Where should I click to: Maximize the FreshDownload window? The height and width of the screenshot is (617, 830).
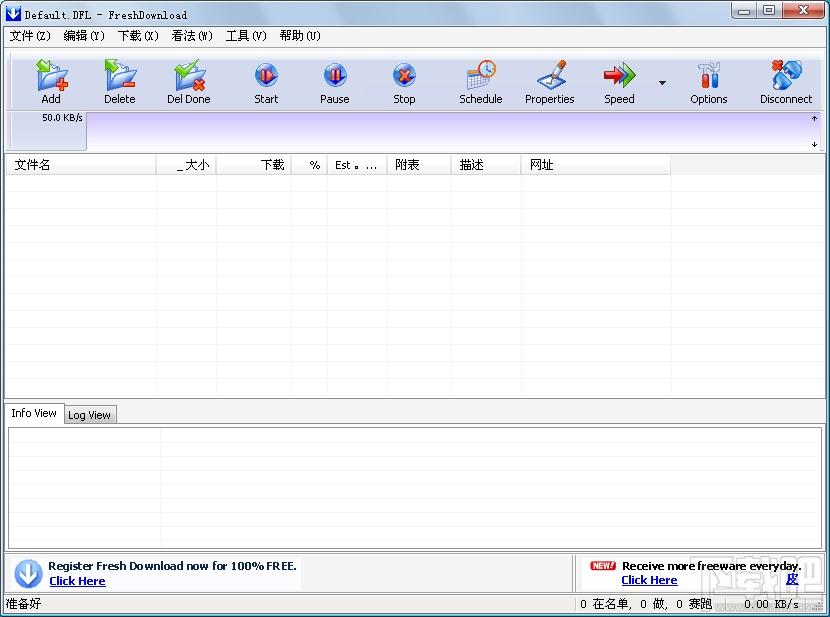click(x=769, y=11)
